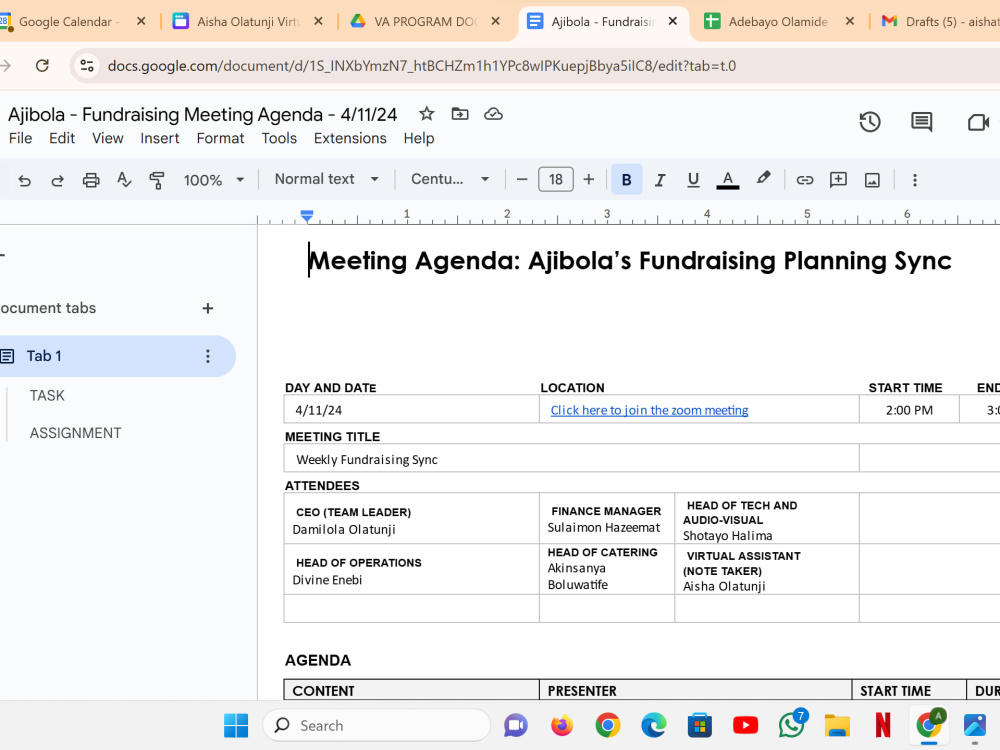
Task: Open Netflix from the taskbar
Action: click(x=883, y=725)
